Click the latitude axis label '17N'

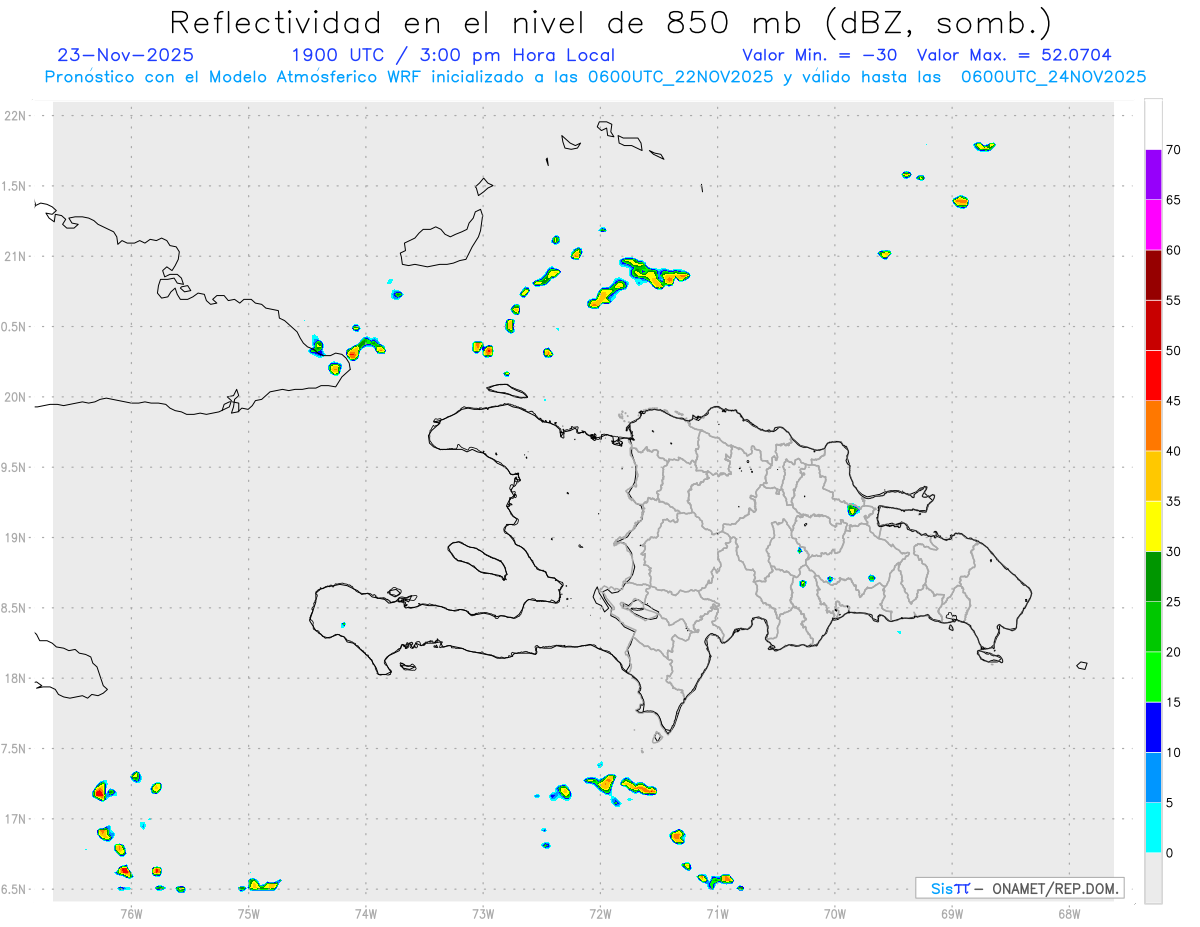coord(17,819)
